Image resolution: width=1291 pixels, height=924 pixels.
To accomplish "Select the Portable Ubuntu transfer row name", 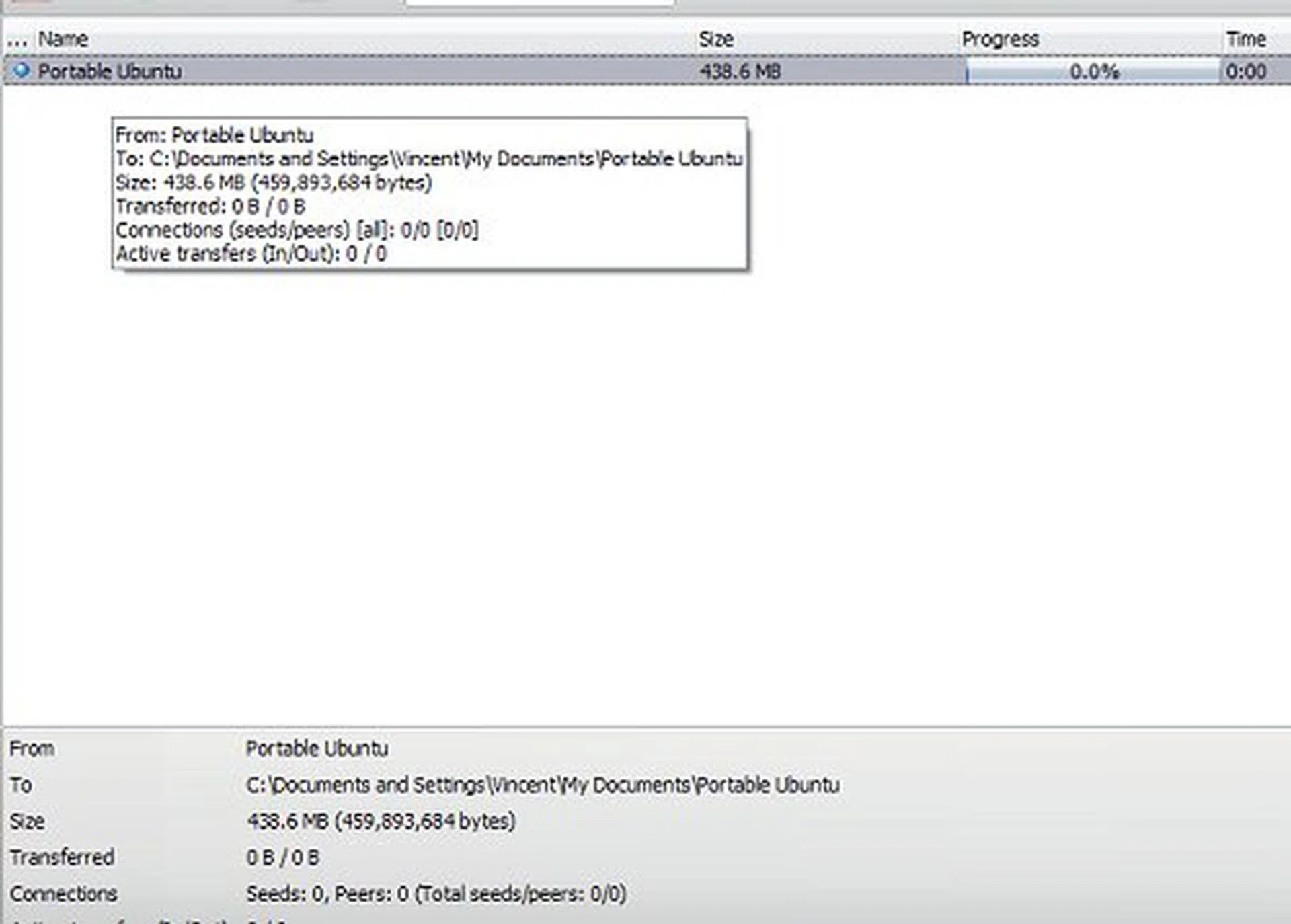I will (x=110, y=71).
